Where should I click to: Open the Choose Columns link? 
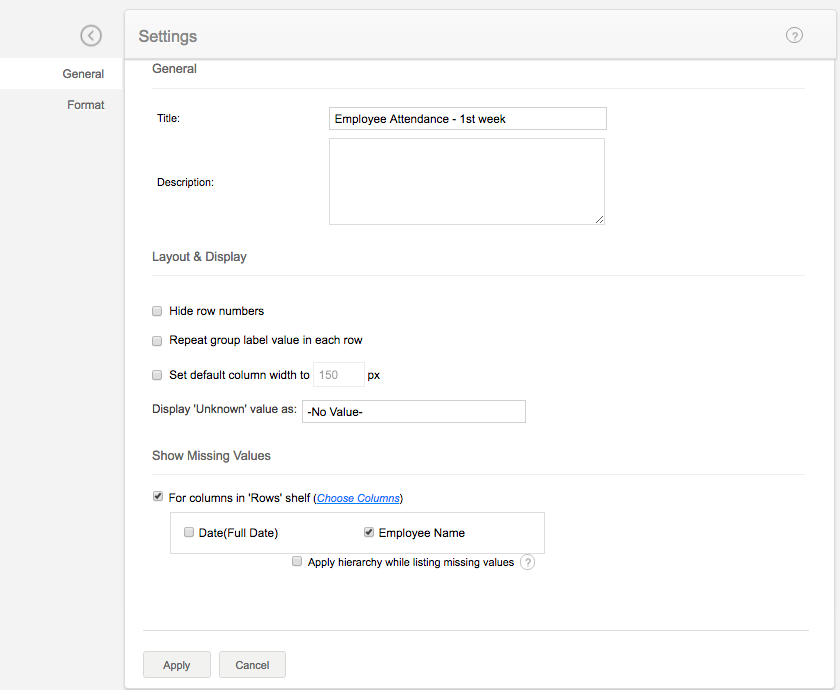coord(358,498)
